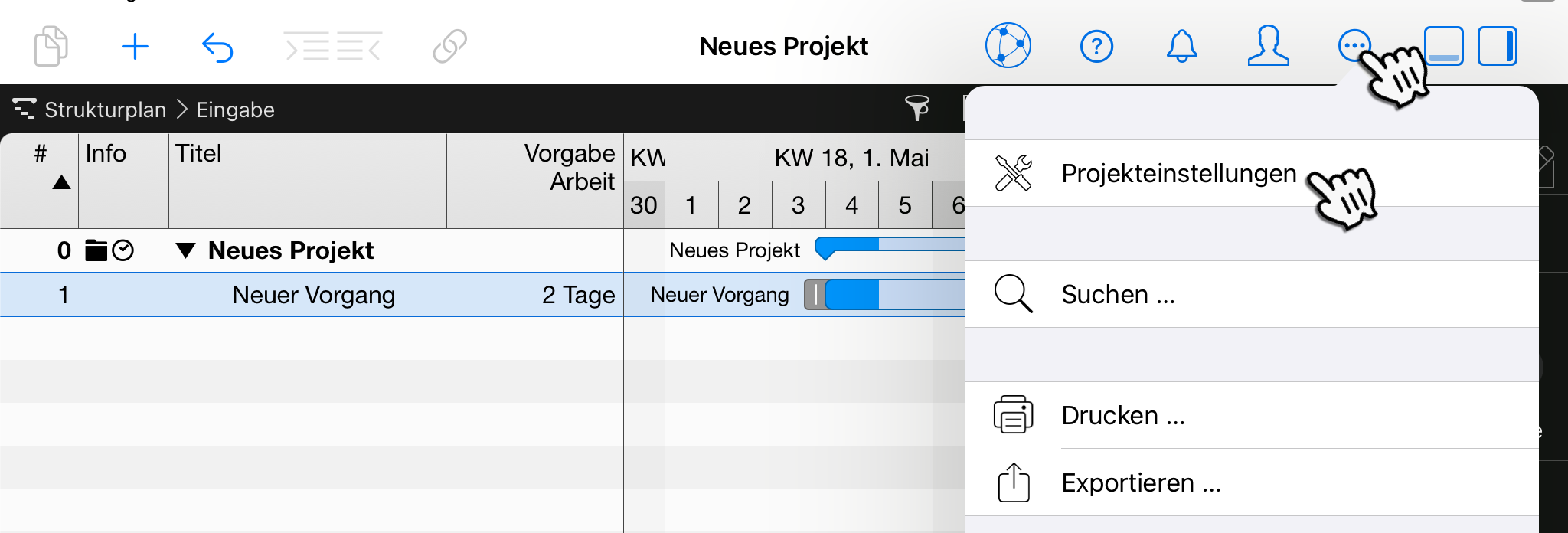
Task: Open help with the question mark icon
Action: point(1096,46)
